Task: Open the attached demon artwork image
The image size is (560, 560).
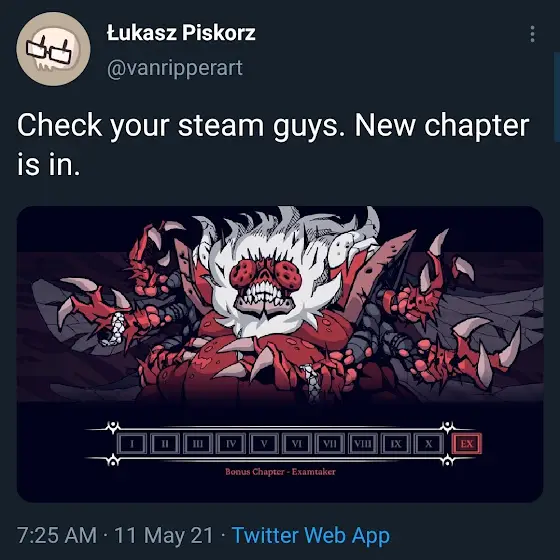Action: (280, 354)
